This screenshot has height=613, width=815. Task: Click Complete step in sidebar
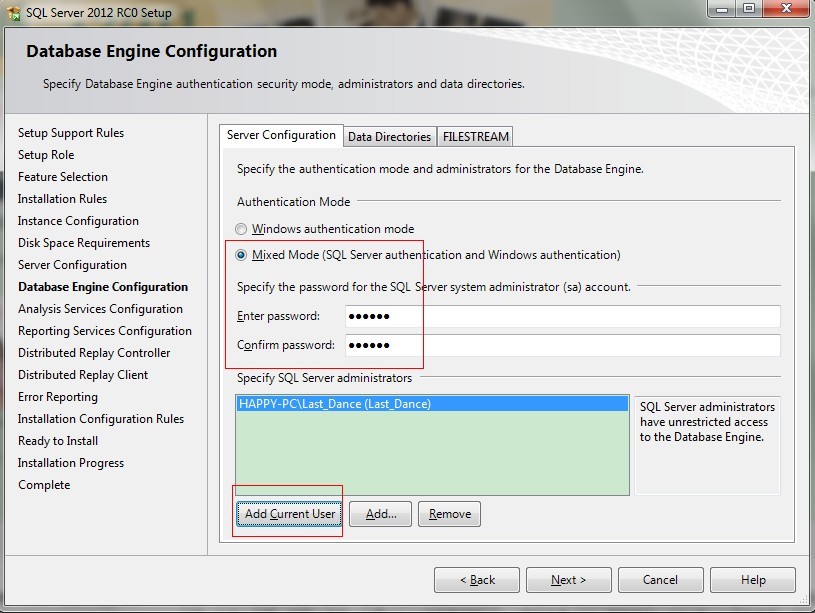[44, 485]
